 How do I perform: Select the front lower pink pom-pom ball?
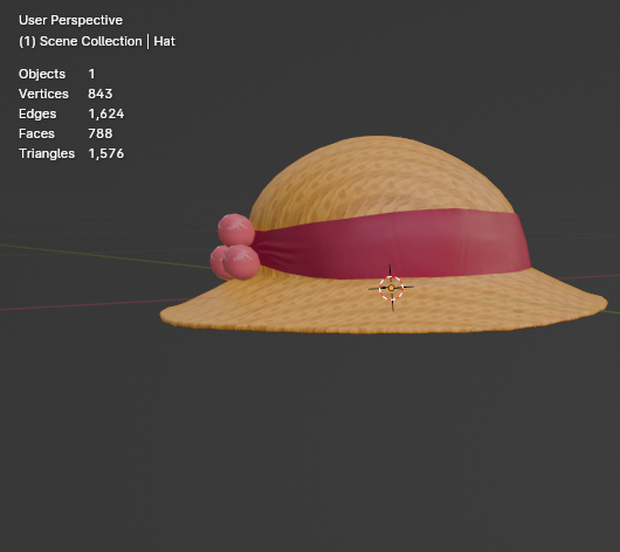241,262
